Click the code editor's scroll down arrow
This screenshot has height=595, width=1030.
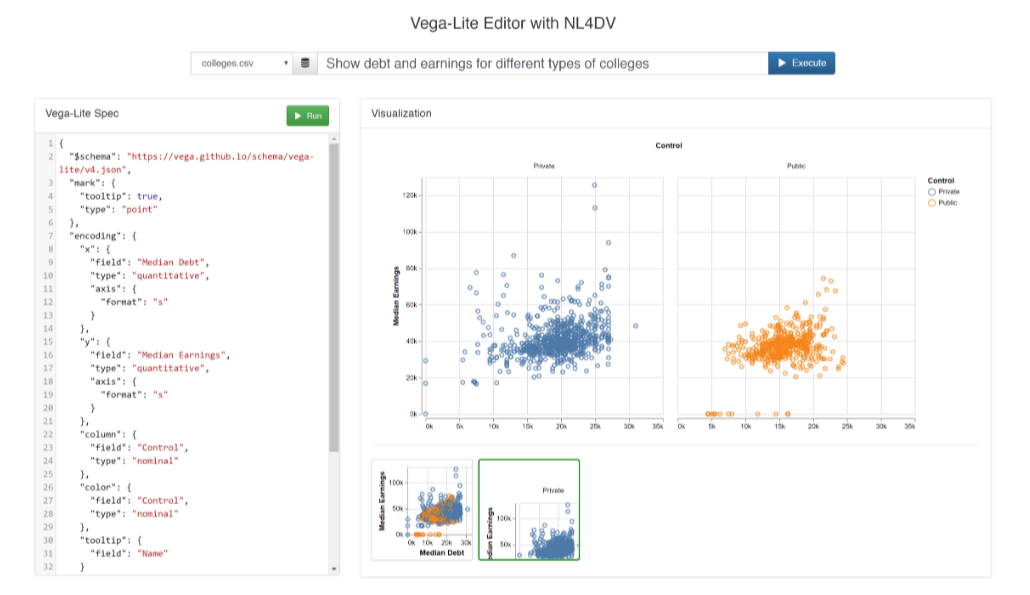pos(334,568)
